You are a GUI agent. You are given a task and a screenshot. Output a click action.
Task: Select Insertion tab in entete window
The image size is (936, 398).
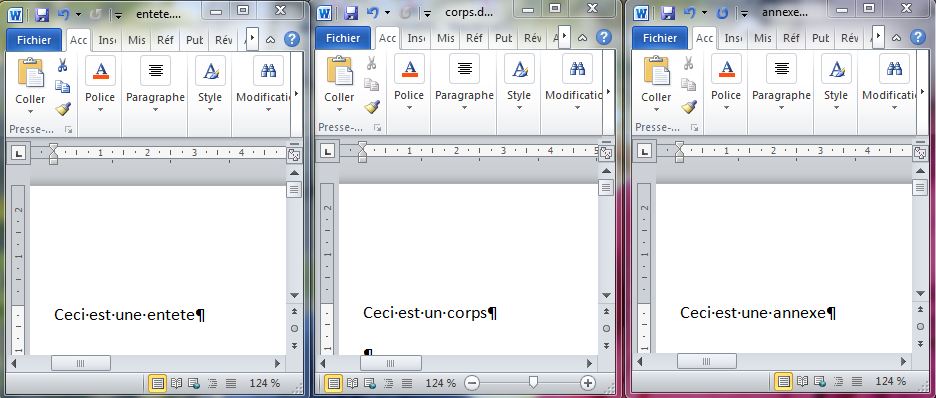pyautogui.click(x=107, y=40)
